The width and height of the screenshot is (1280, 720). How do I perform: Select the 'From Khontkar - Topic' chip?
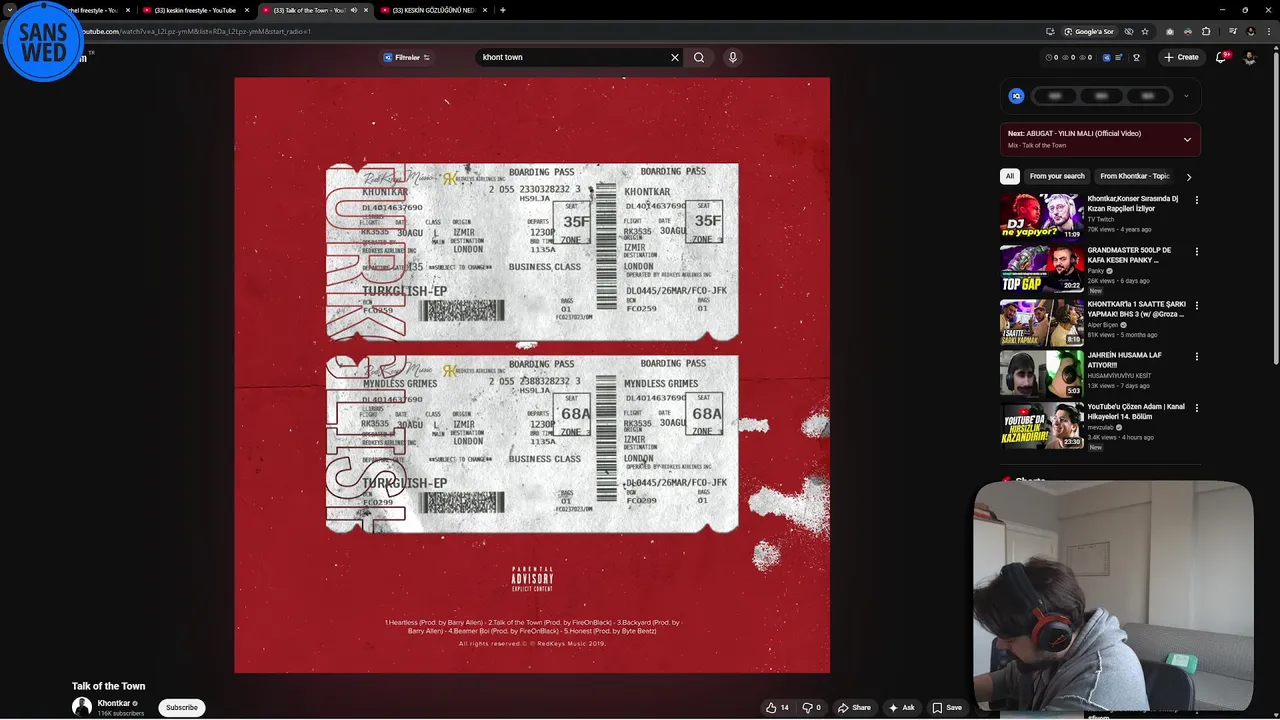[1135, 176]
